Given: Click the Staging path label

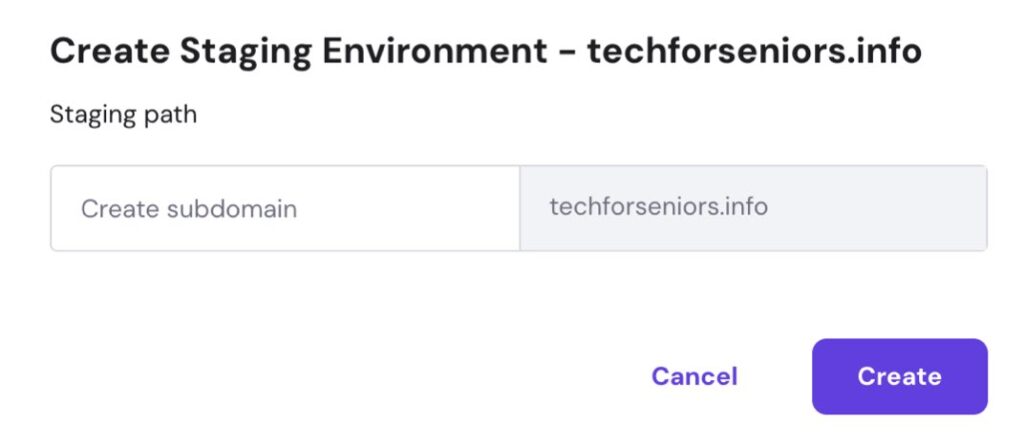Looking at the screenshot, I should pos(123,115).
